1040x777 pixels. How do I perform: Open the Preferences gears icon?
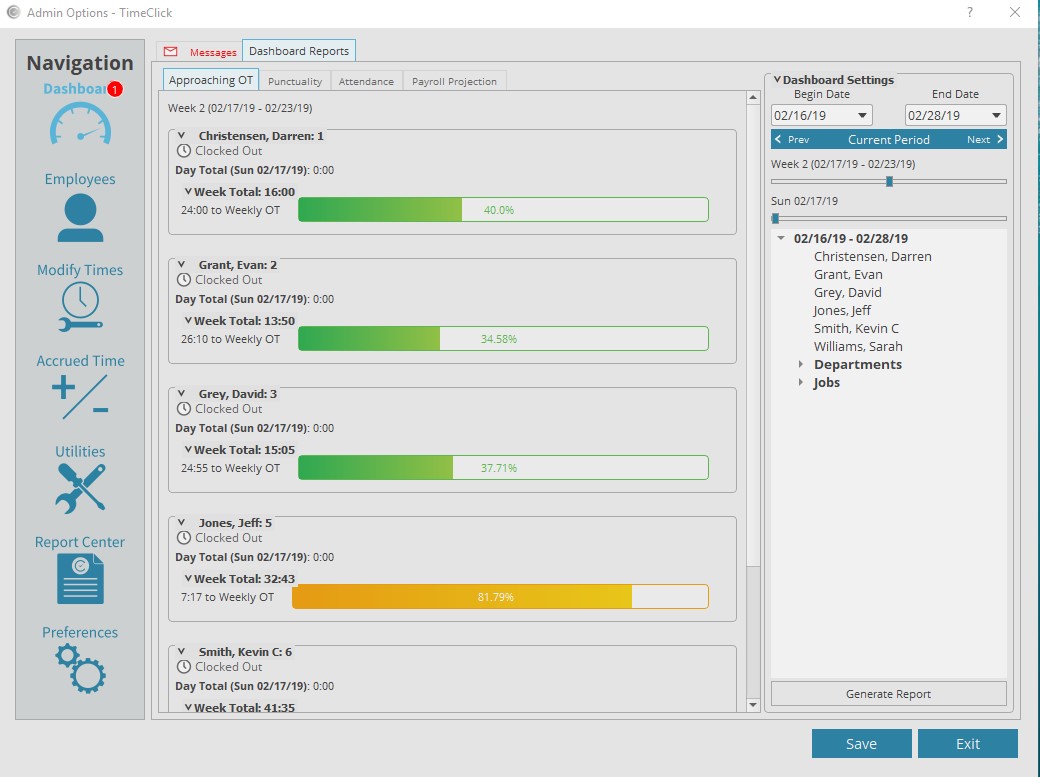(x=80, y=669)
